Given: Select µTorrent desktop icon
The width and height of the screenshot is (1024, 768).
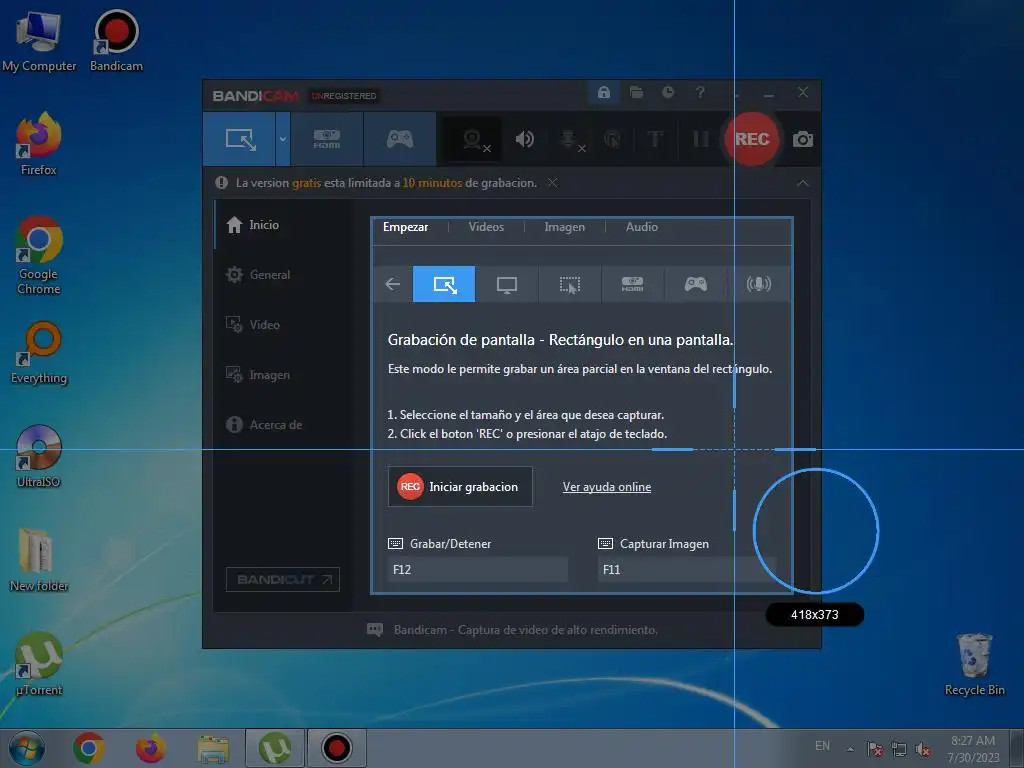Looking at the screenshot, I should [39, 664].
